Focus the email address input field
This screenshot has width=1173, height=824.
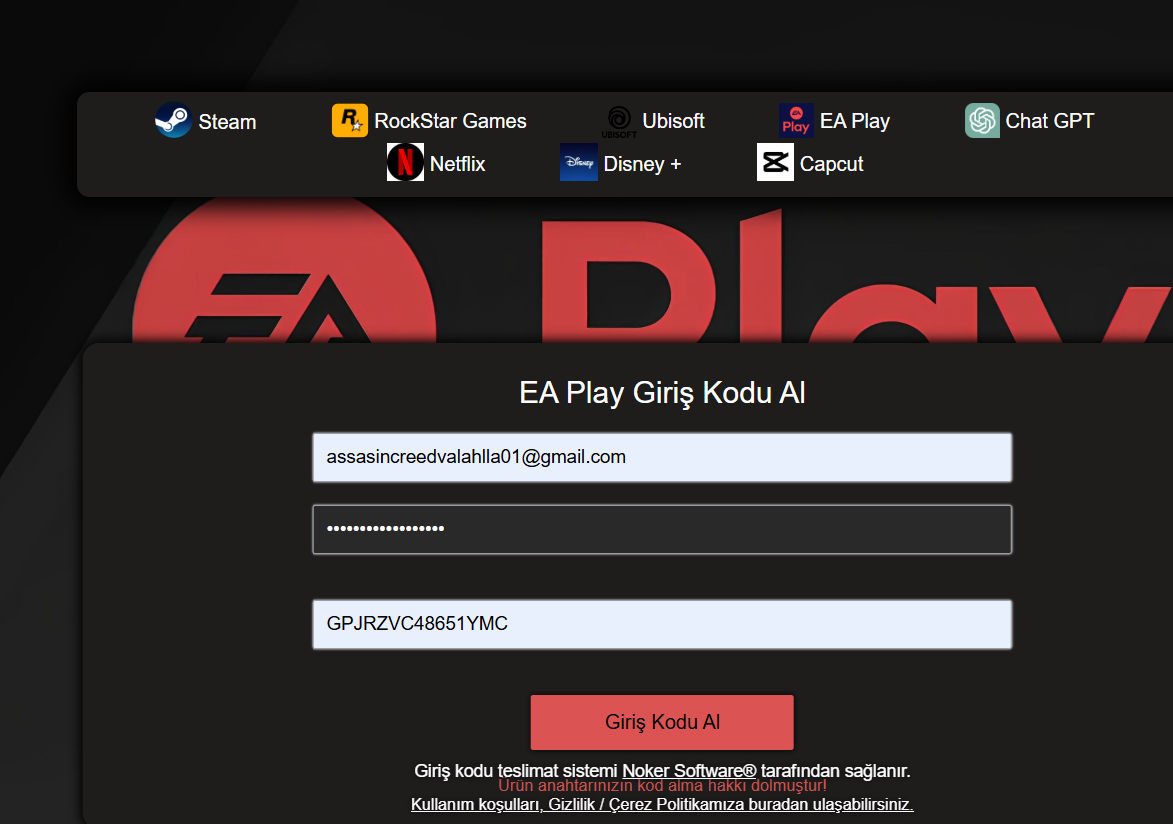tap(662, 457)
